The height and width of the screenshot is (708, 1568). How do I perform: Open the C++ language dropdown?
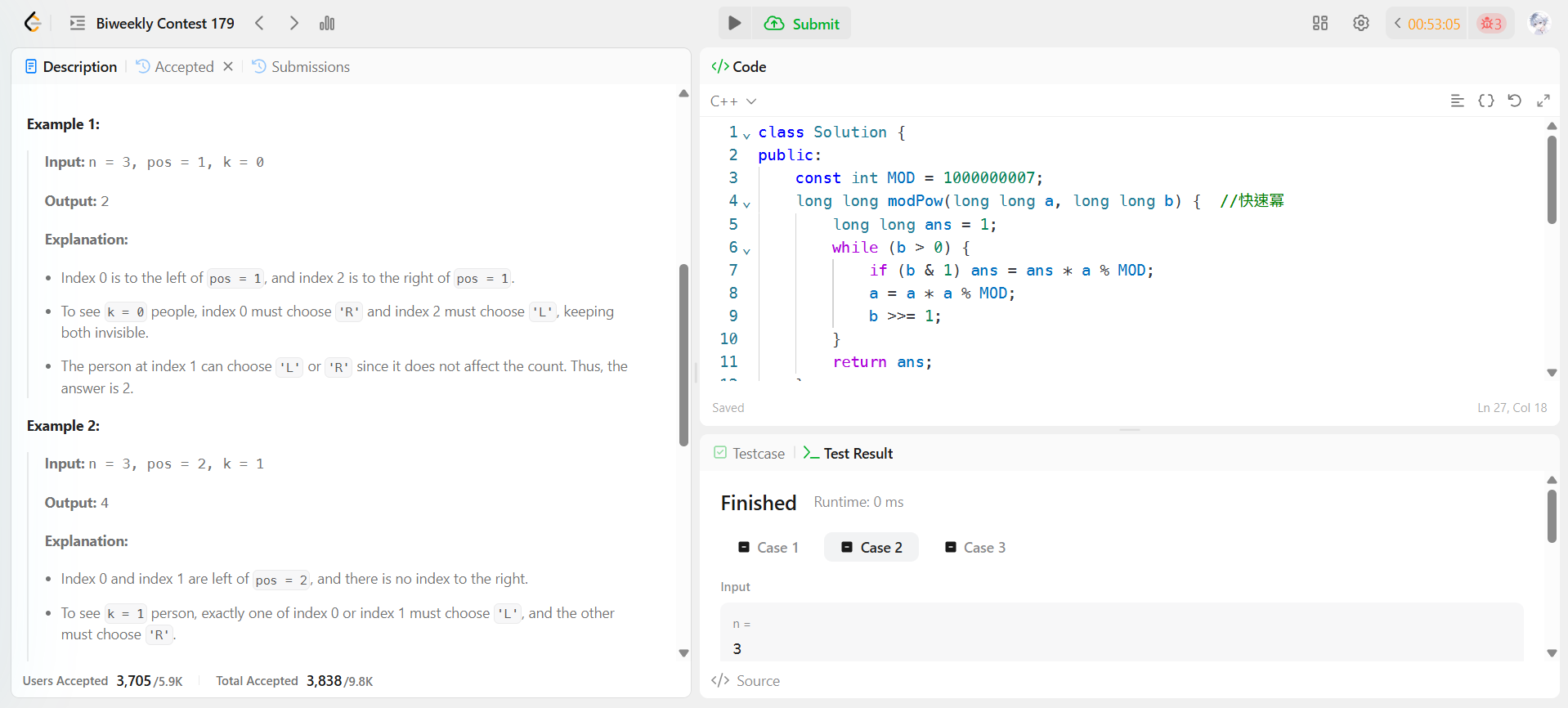pos(733,101)
